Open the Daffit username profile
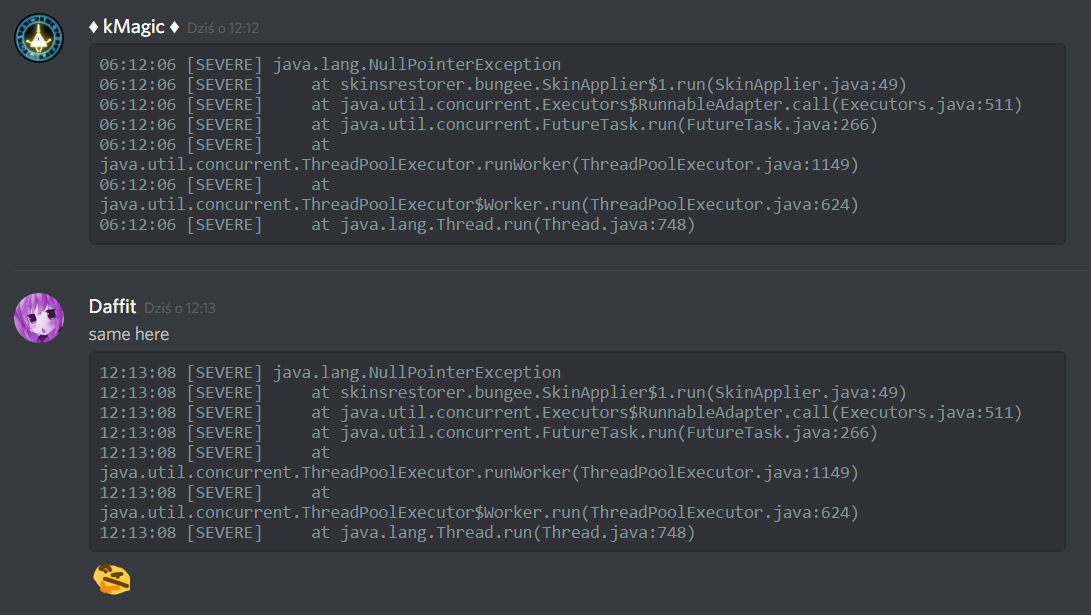Screen dimensions: 1091x615 (x=112, y=307)
